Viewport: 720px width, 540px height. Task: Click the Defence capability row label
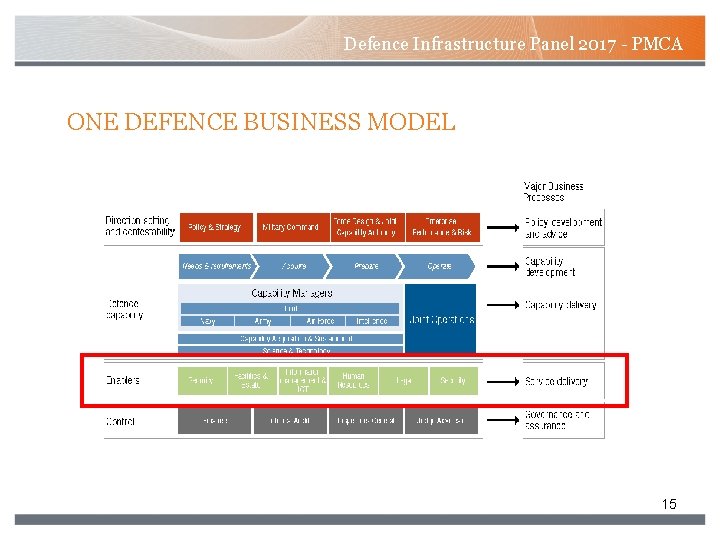click(x=124, y=309)
